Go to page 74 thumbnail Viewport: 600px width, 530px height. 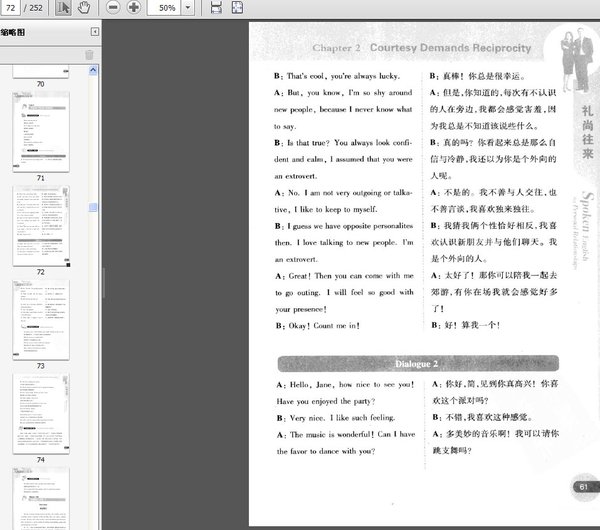click(x=41, y=412)
